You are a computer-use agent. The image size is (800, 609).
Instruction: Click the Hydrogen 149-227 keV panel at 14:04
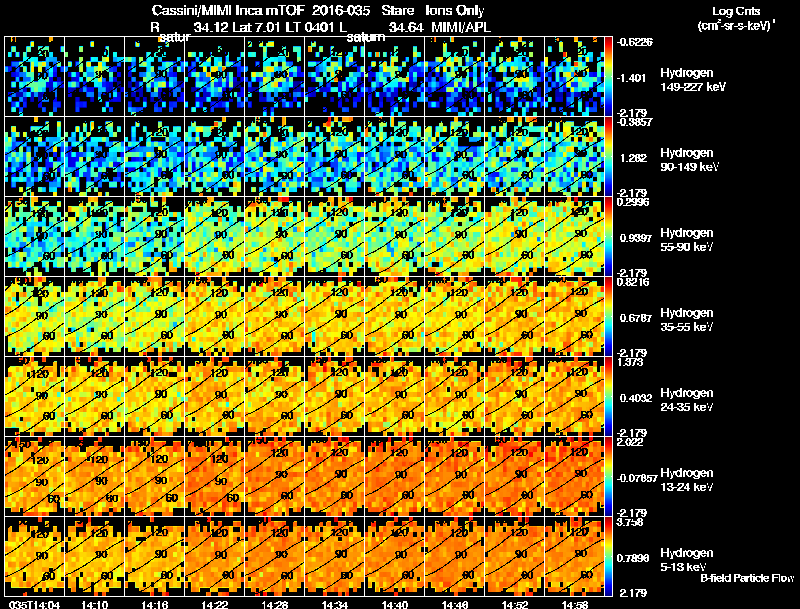coord(34,76)
